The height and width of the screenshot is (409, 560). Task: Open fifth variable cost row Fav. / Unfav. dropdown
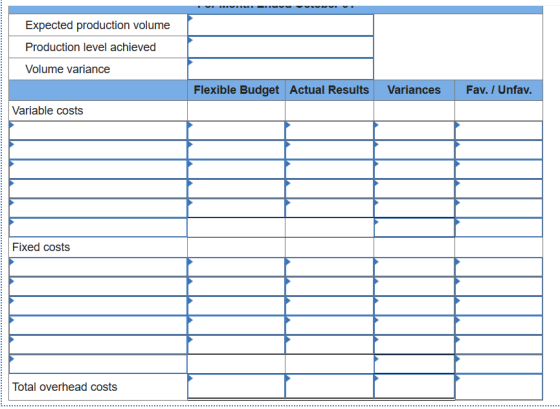499,208
